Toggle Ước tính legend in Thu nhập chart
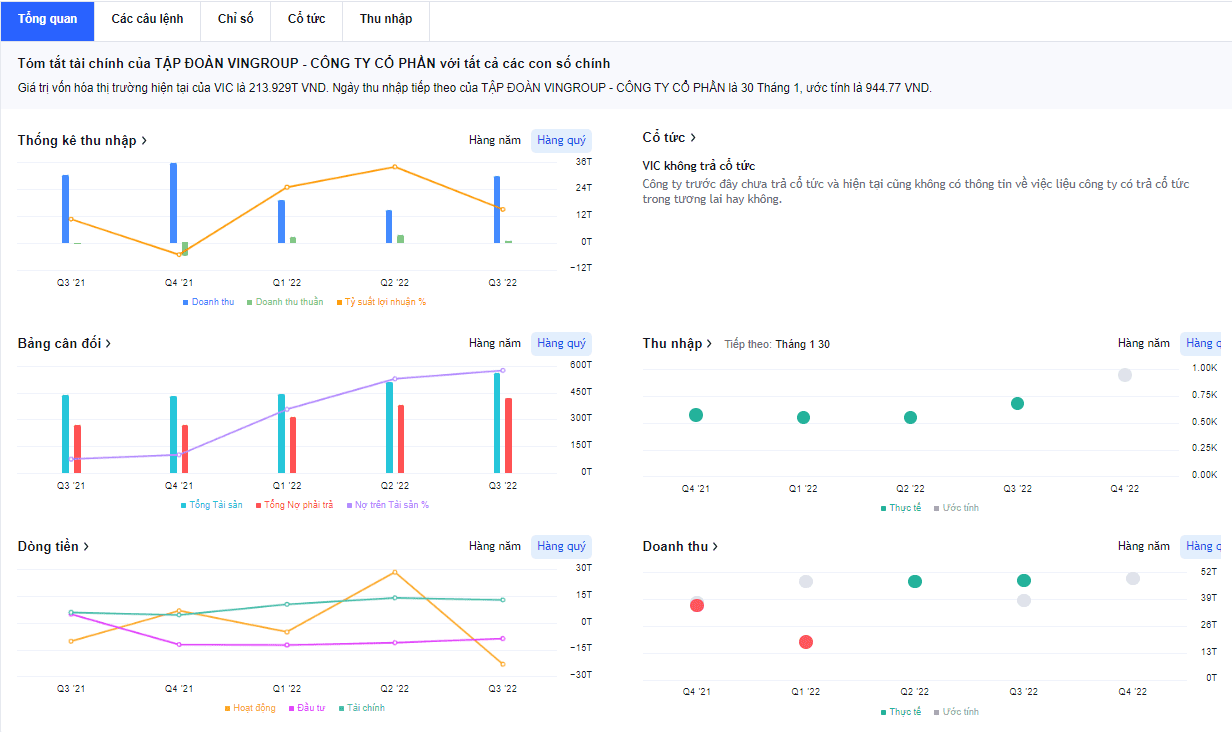This screenshot has height=732, width=1232. pos(956,508)
